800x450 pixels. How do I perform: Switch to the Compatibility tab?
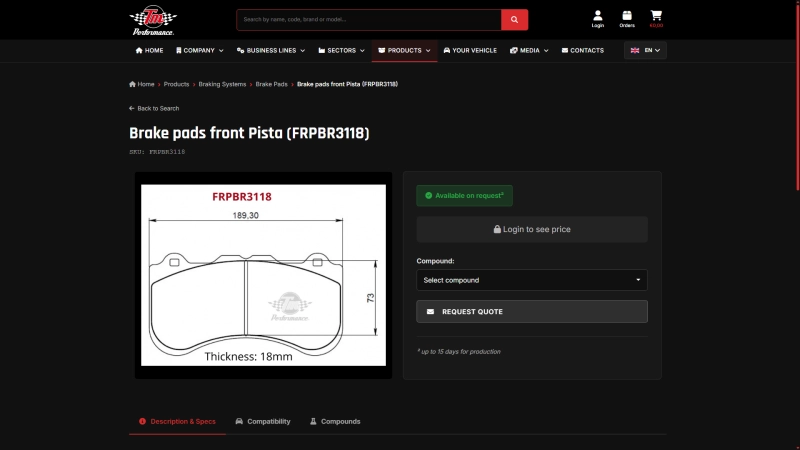pyautogui.click(x=263, y=421)
